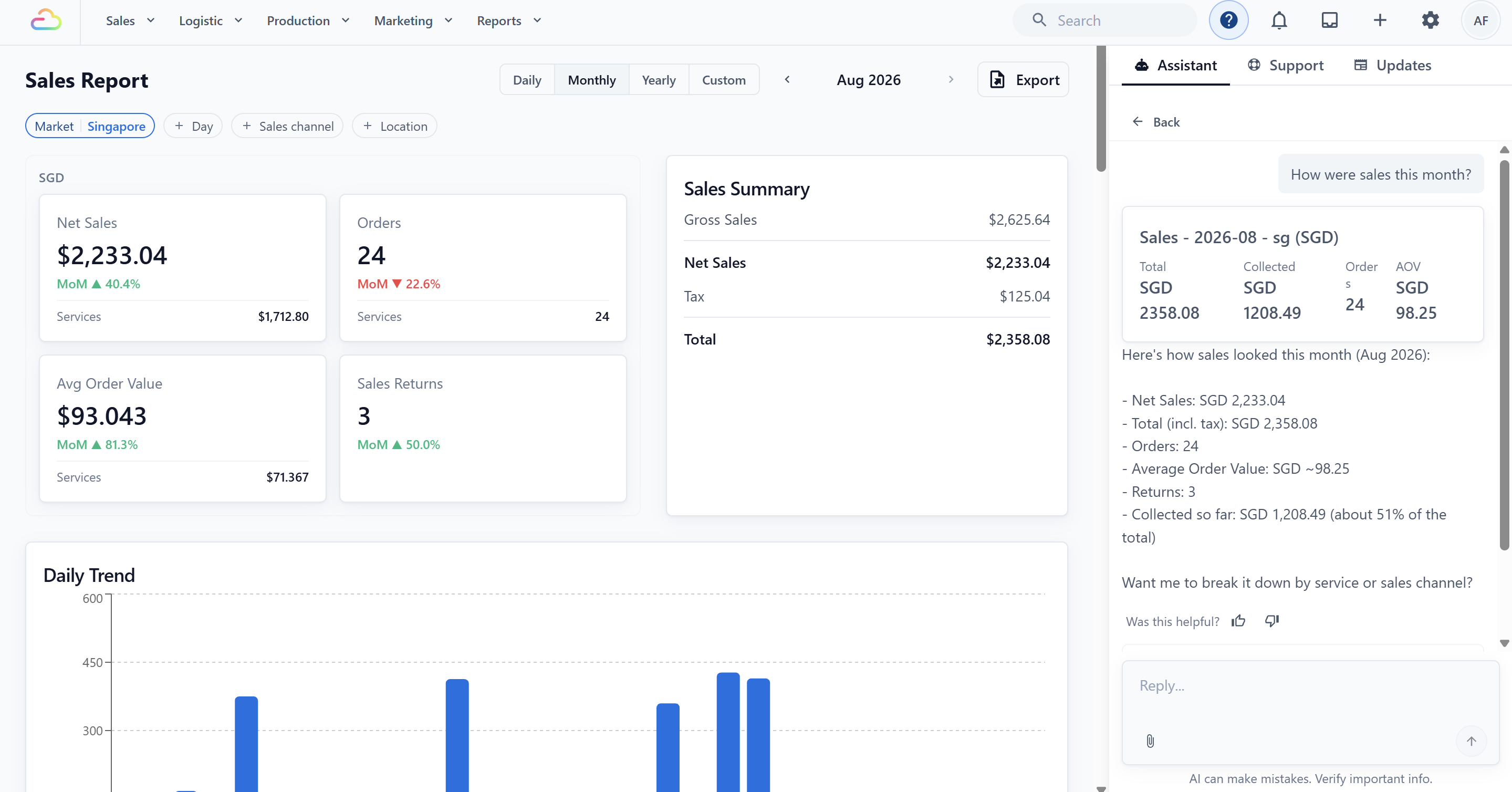1512x792 pixels.
Task: Open settings gear icon
Action: [x=1431, y=20]
